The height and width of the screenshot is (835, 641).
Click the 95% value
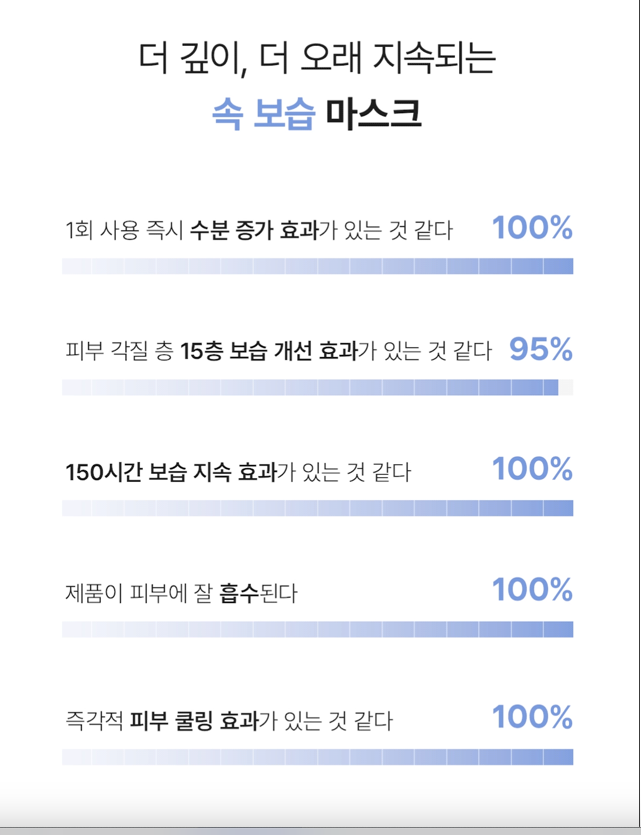[x=541, y=349]
